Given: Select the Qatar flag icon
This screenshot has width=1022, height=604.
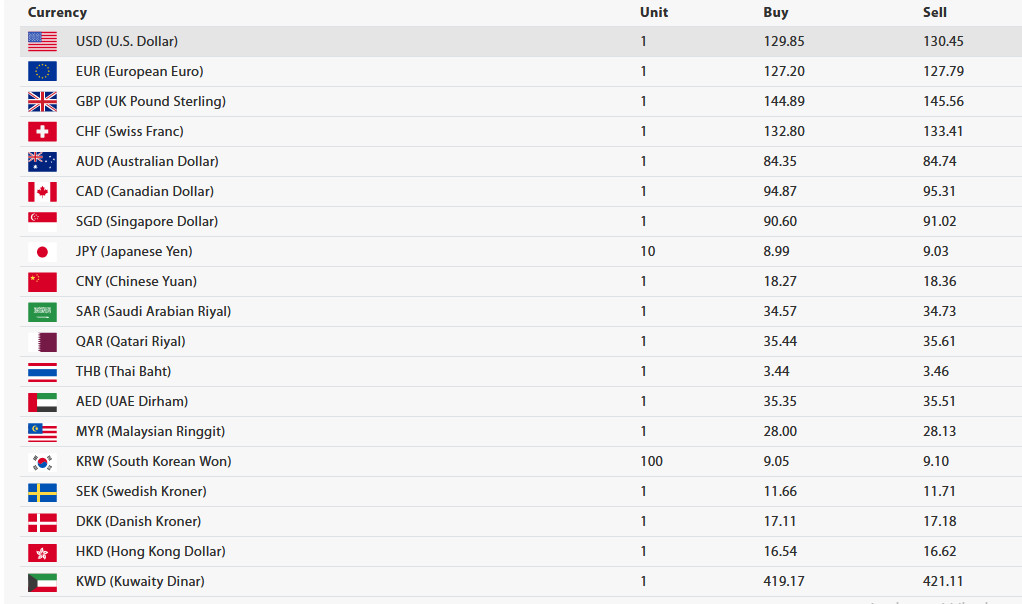Looking at the screenshot, I should (x=42, y=341).
